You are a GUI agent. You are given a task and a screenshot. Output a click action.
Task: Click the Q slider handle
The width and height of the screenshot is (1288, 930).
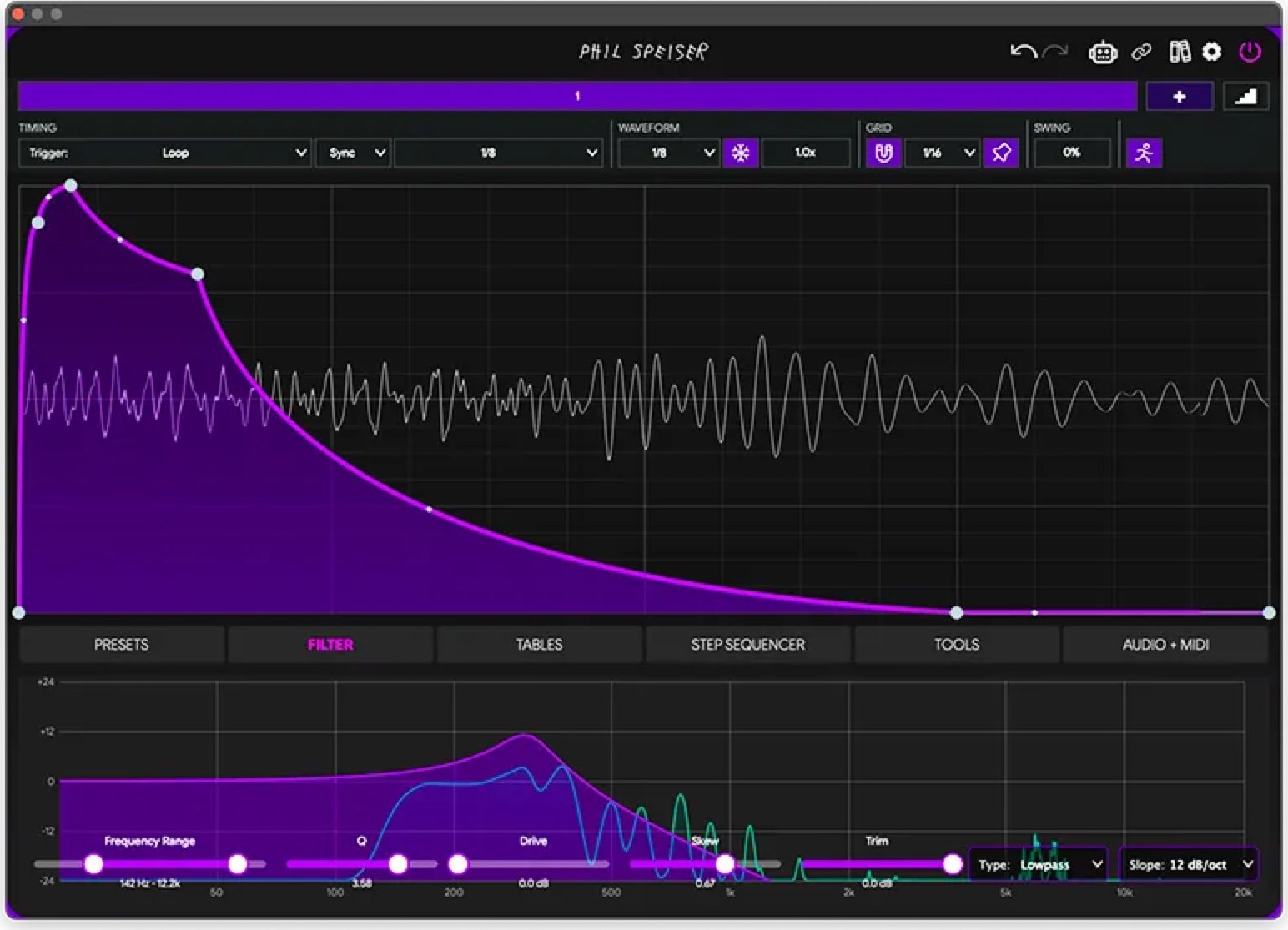click(x=398, y=864)
